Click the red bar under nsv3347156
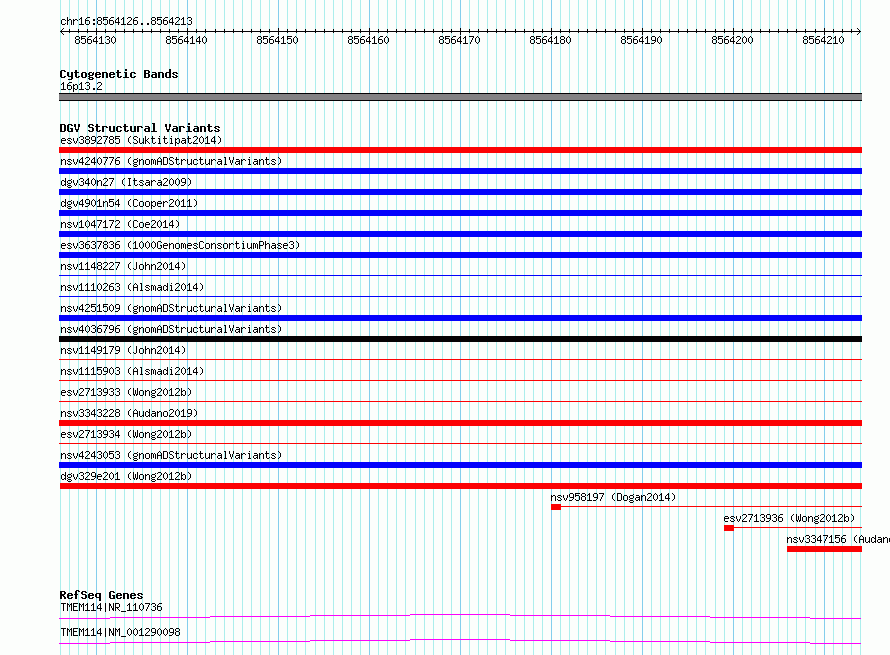This screenshot has height=655, width=890. click(x=824, y=549)
